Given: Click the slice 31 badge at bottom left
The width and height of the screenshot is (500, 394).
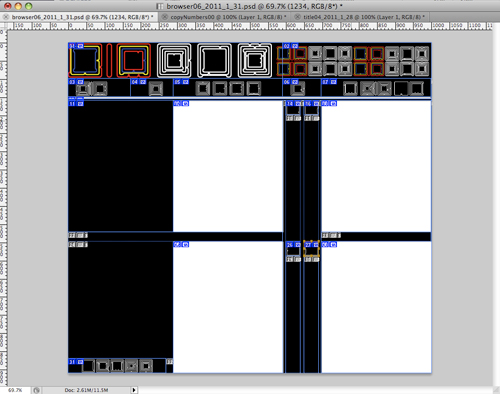Looking at the screenshot, I should click(x=72, y=362).
